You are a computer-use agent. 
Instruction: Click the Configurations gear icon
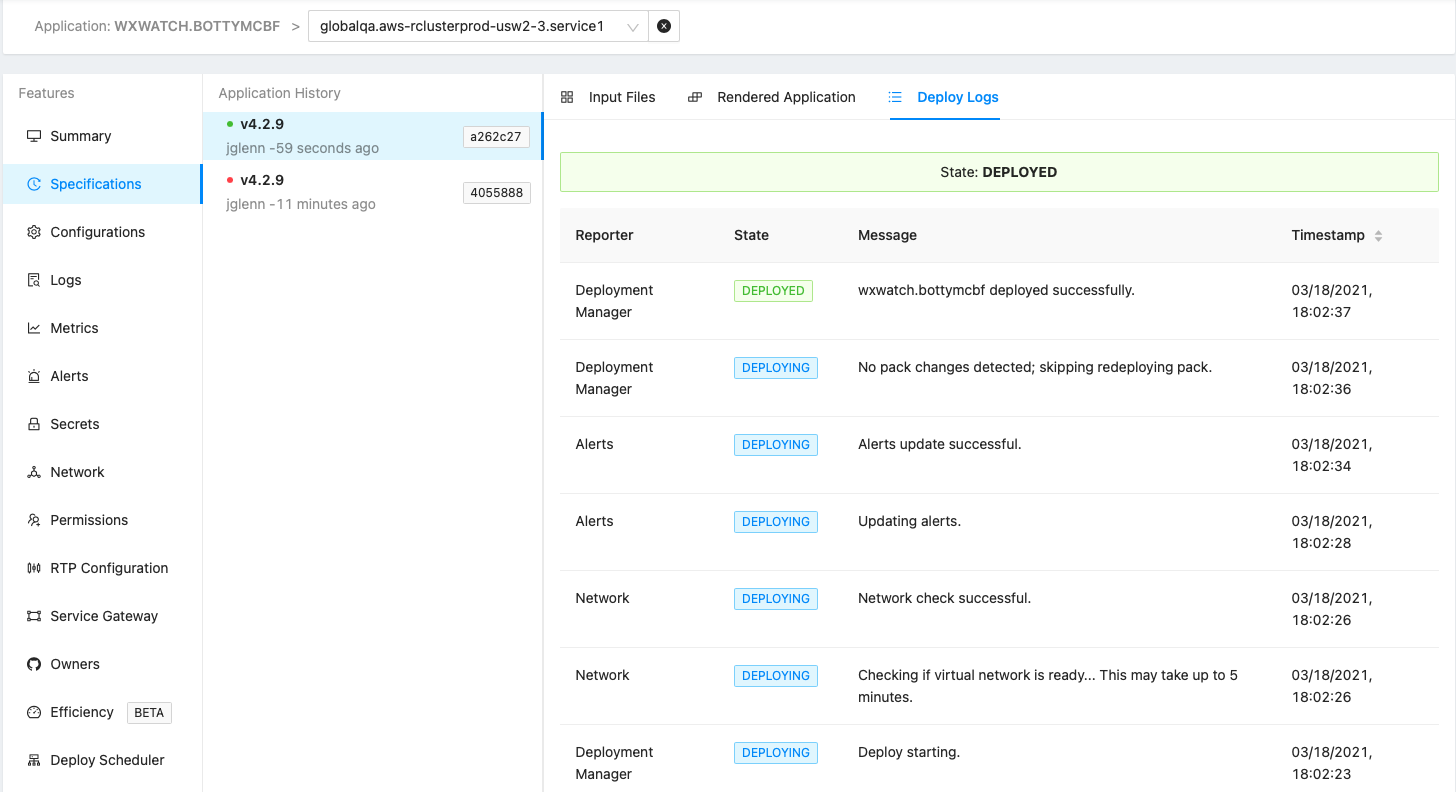pyautogui.click(x=34, y=232)
